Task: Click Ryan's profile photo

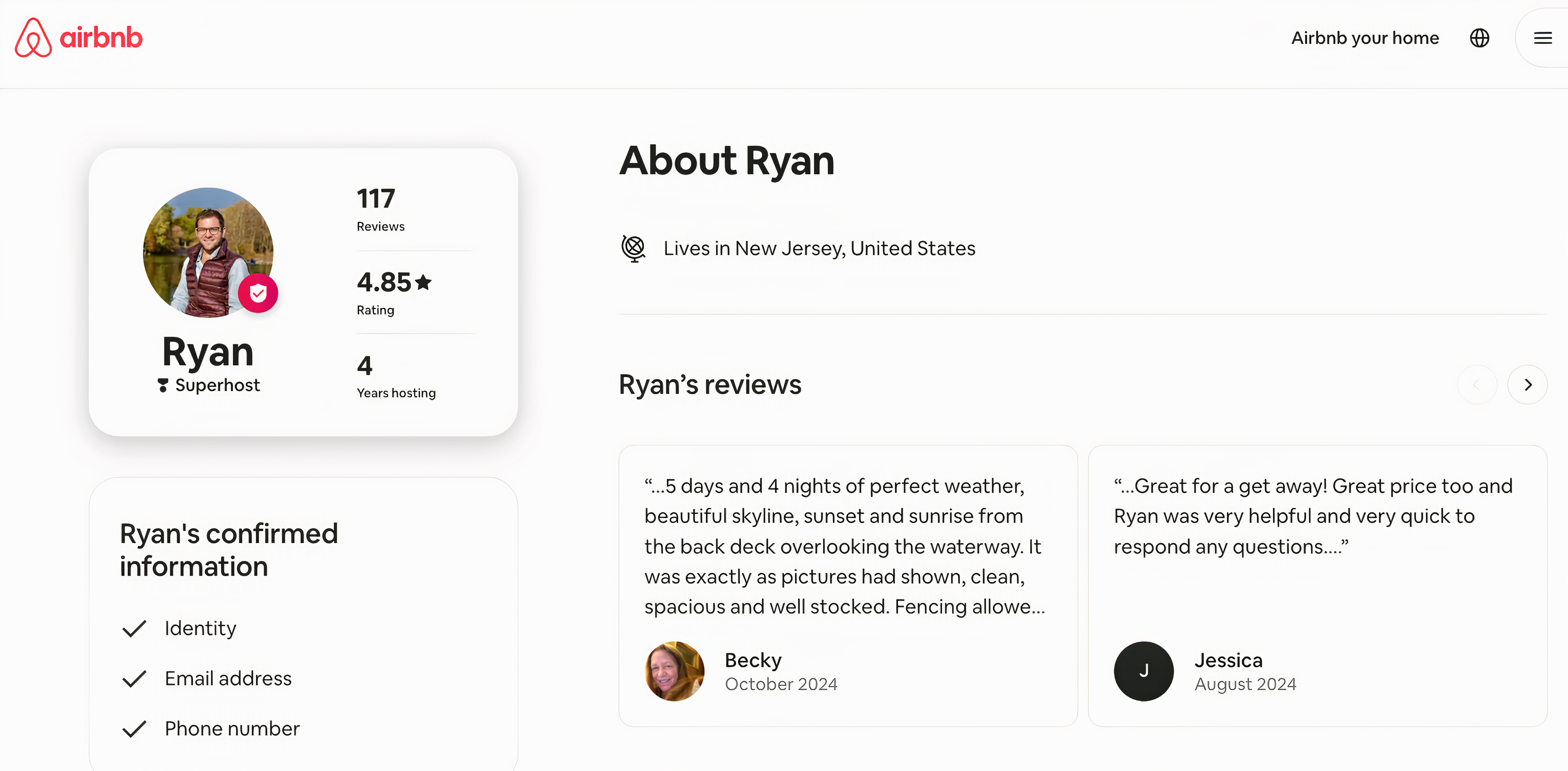Action: (208, 252)
